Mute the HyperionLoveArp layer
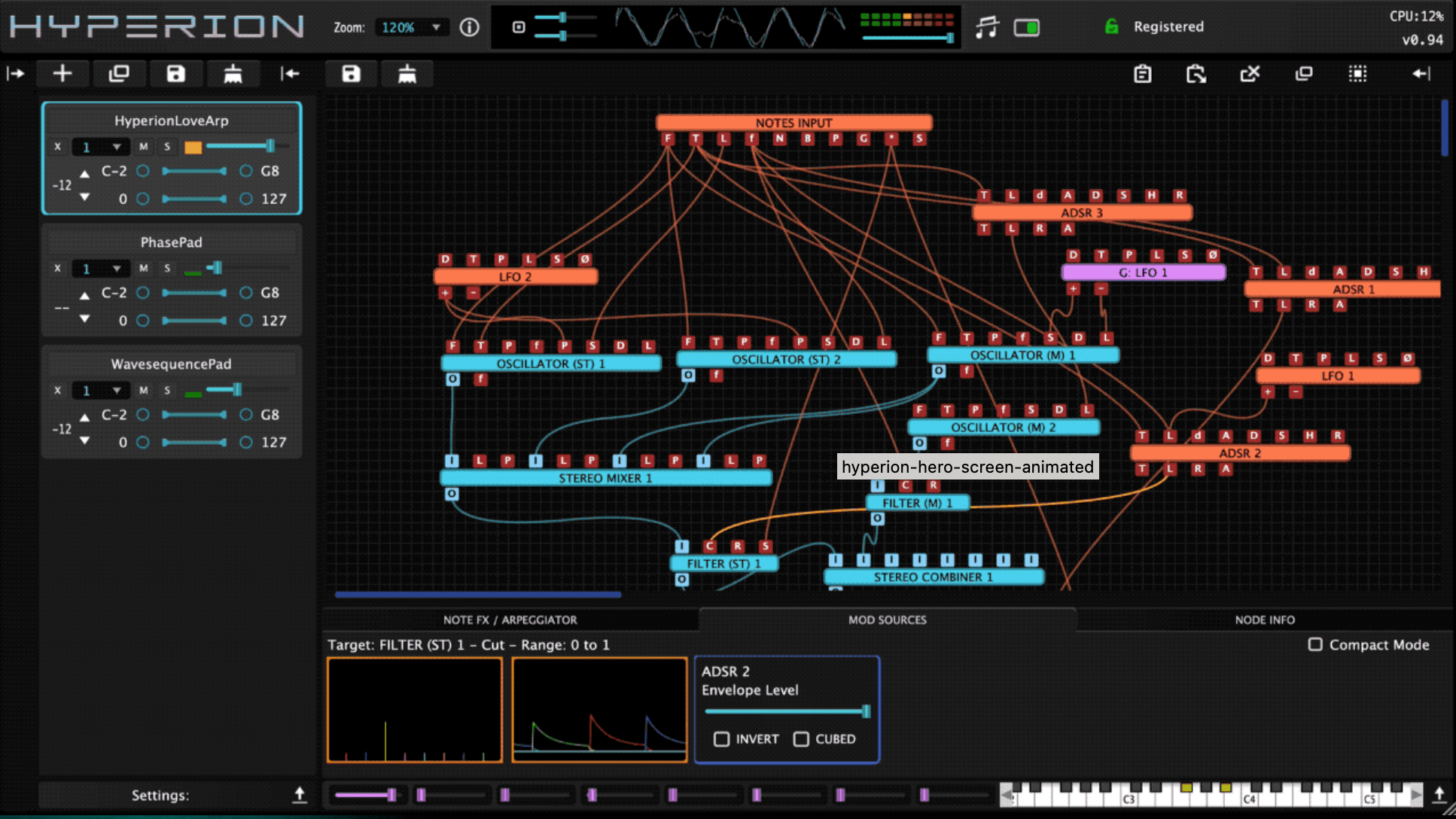Viewport: 1456px width, 819px height. pyautogui.click(x=143, y=146)
